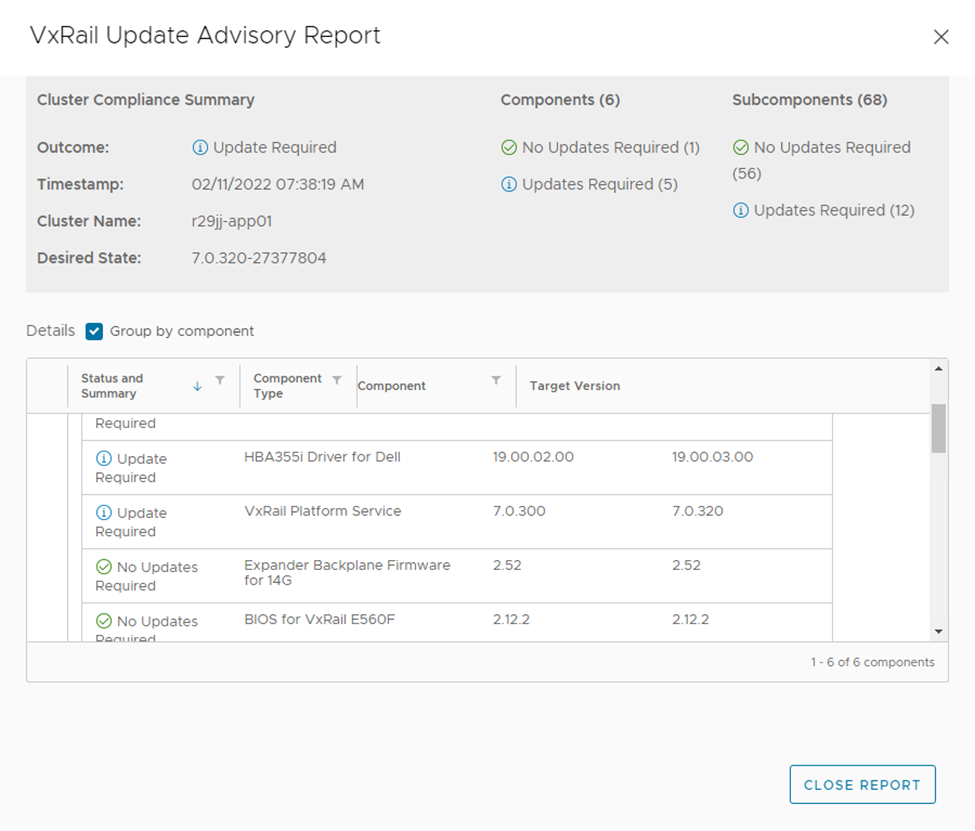Select the HBA355i Driver for Dell component
Viewport: 975px width, 831px height.
(322, 457)
